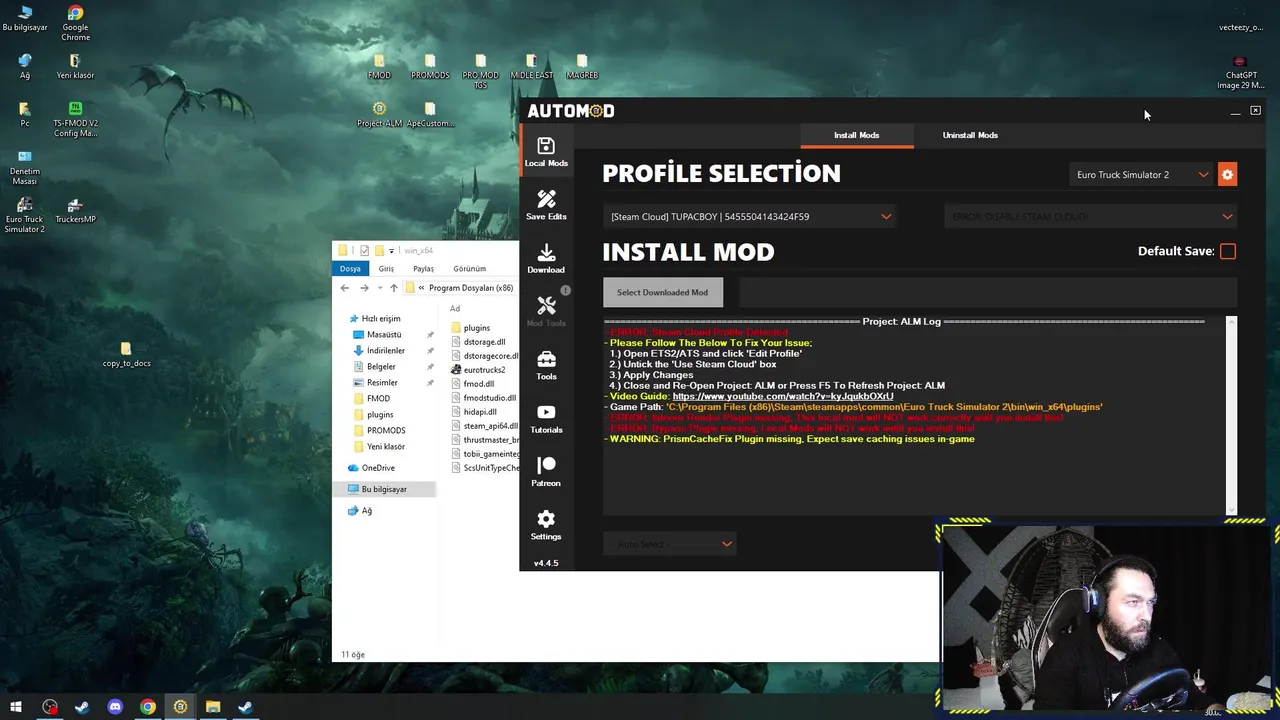Click Explorer address bar Program Dosyaları path

tap(470, 288)
